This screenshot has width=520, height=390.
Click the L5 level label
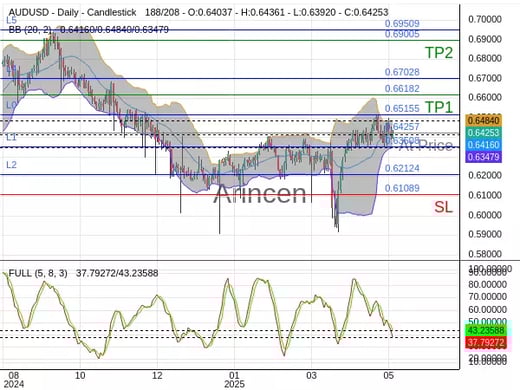(11, 20)
